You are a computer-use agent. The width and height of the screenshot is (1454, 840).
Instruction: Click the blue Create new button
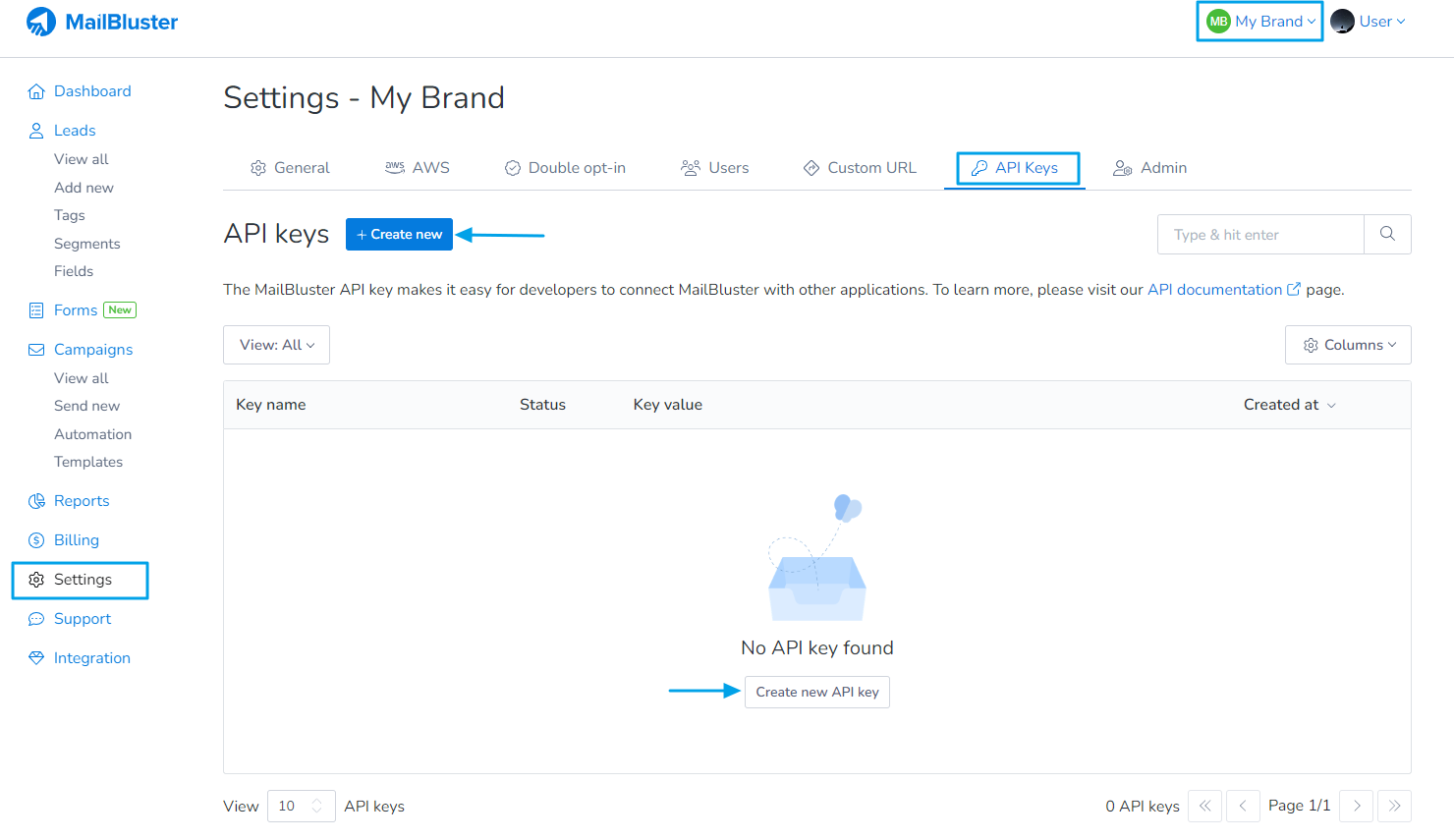399,234
